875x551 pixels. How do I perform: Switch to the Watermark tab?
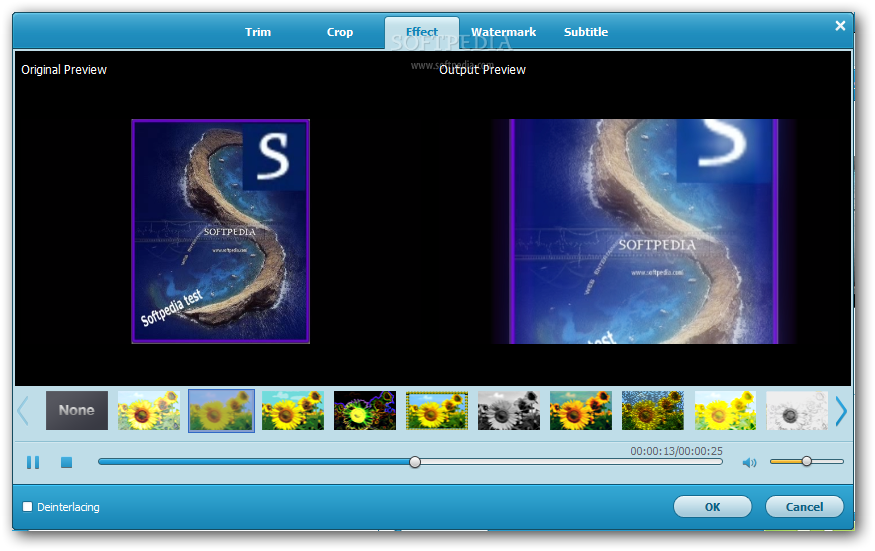[x=503, y=32]
